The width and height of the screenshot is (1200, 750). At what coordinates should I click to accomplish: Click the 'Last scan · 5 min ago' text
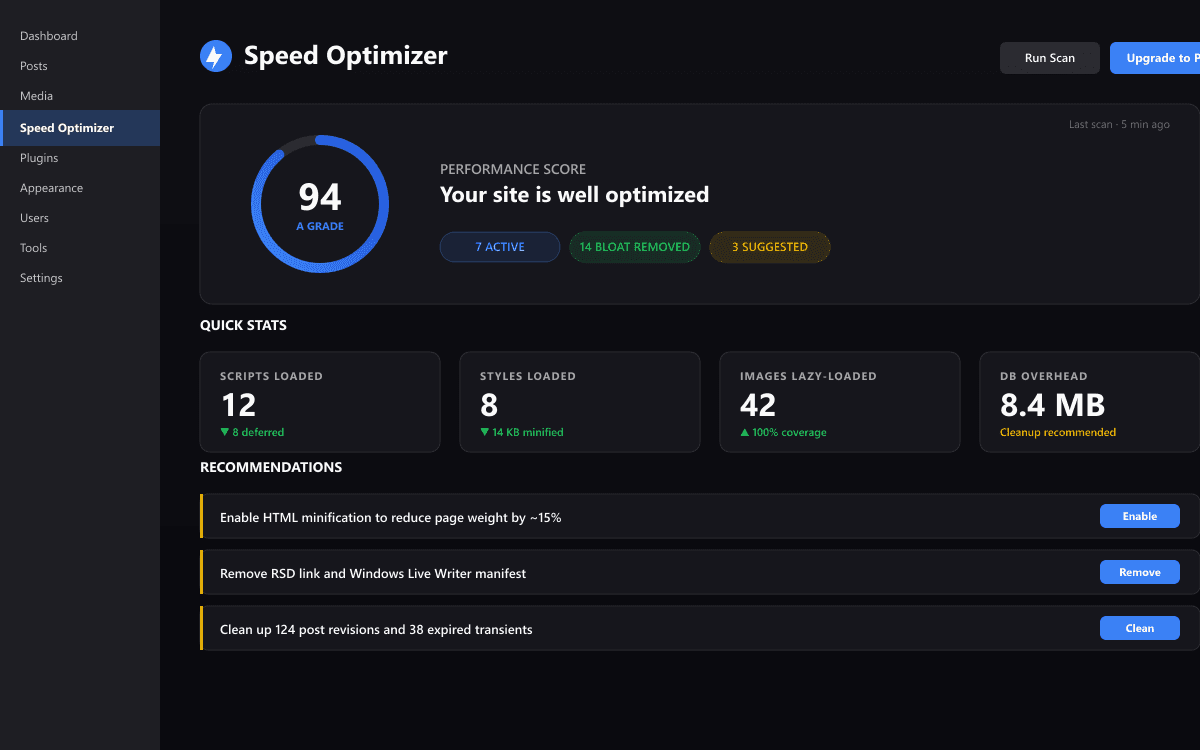click(1119, 125)
